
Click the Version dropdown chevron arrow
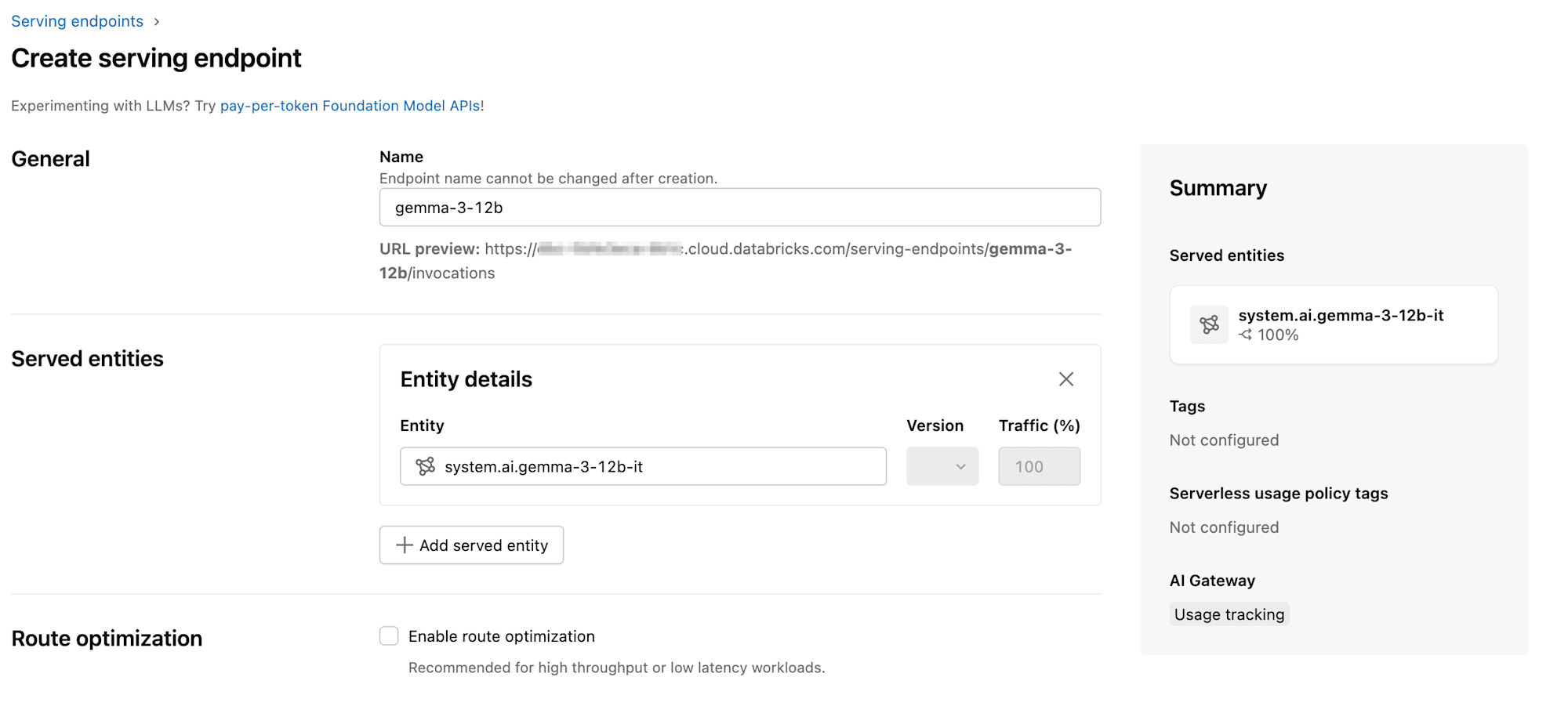(x=963, y=466)
